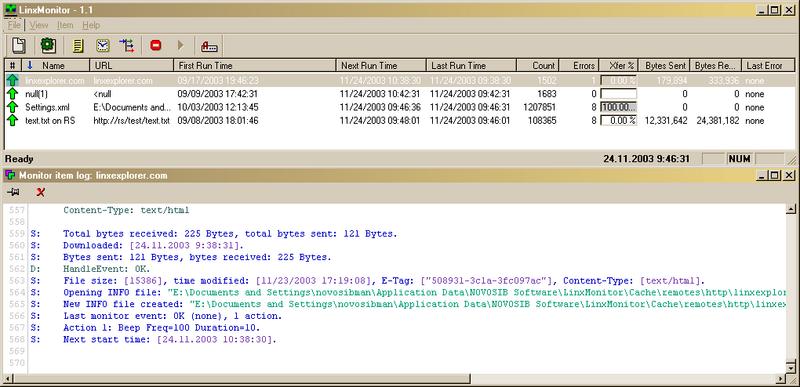Image resolution: width=800 pixels, height=387 pixels.
Task: Click the clock schedule toolbar icon
Action: [103, 46]
